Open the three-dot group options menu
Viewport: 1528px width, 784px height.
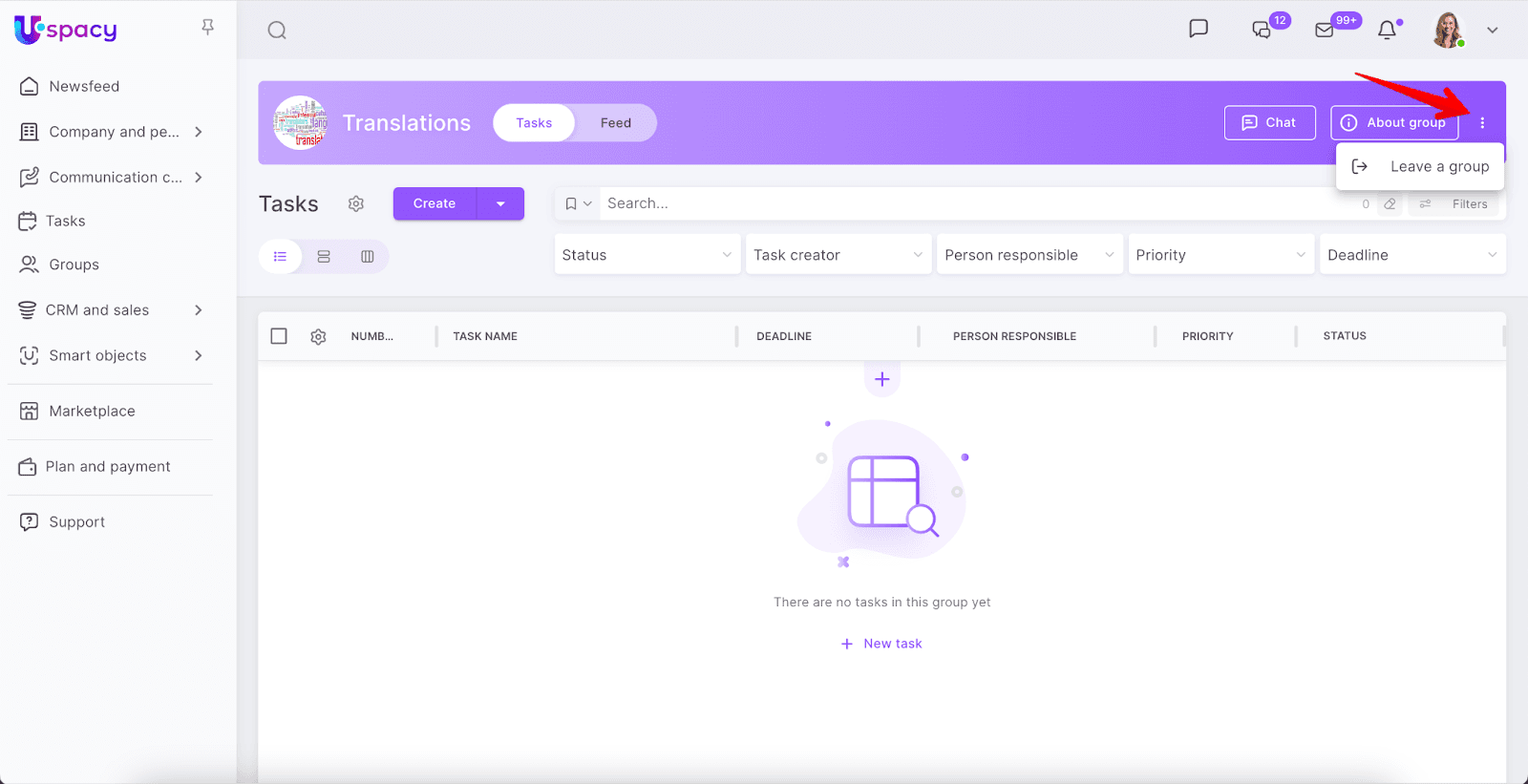1482,123
